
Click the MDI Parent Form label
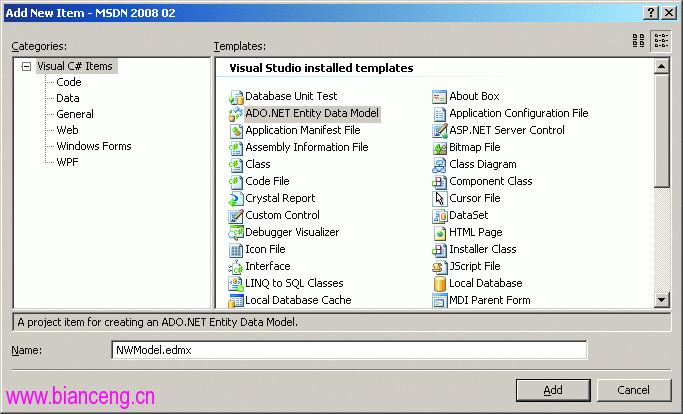point(490,300)
